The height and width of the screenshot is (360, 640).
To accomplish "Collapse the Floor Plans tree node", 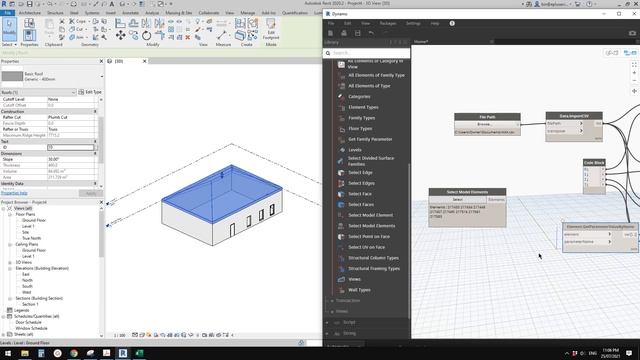I will (10, 214).
